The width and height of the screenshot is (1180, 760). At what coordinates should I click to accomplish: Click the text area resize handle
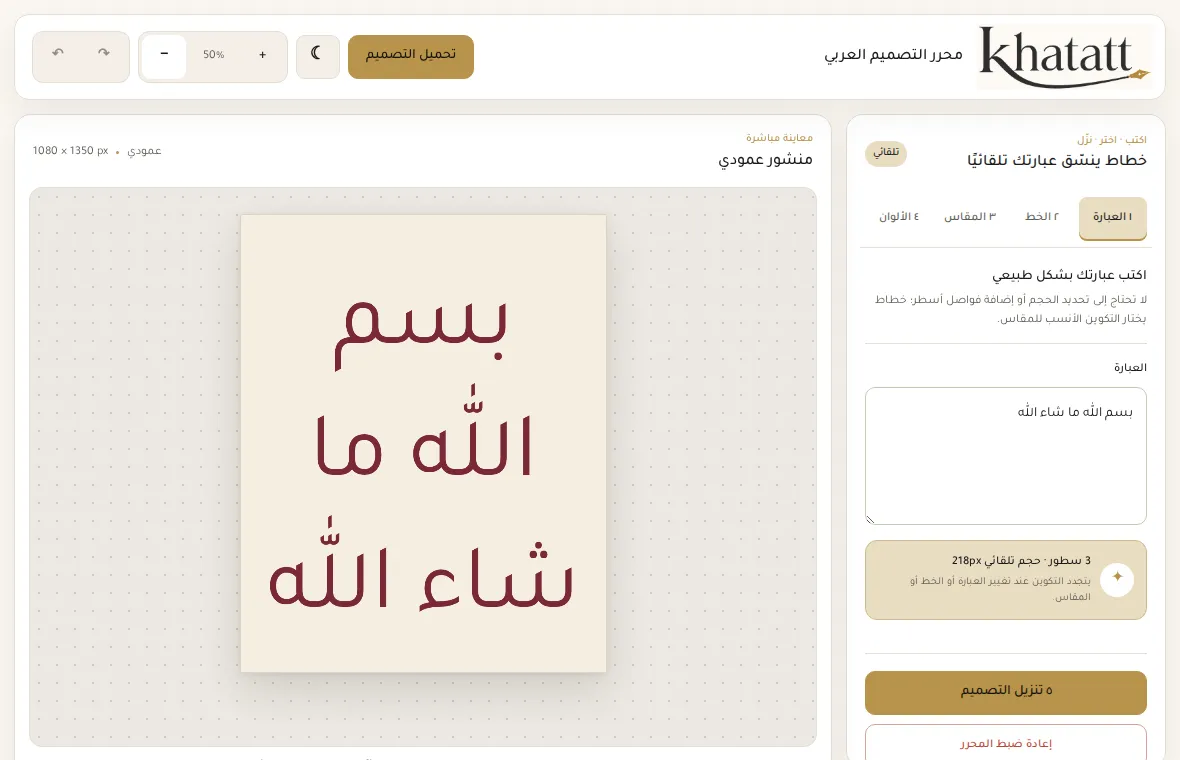[871, 518]
